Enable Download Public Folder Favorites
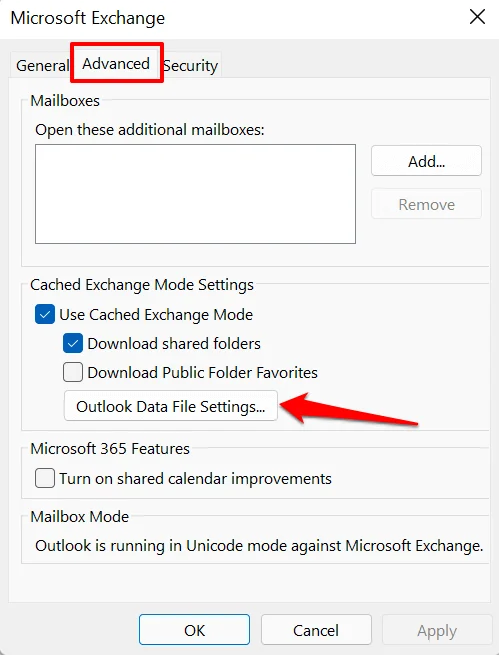 (x=73, y=372)
